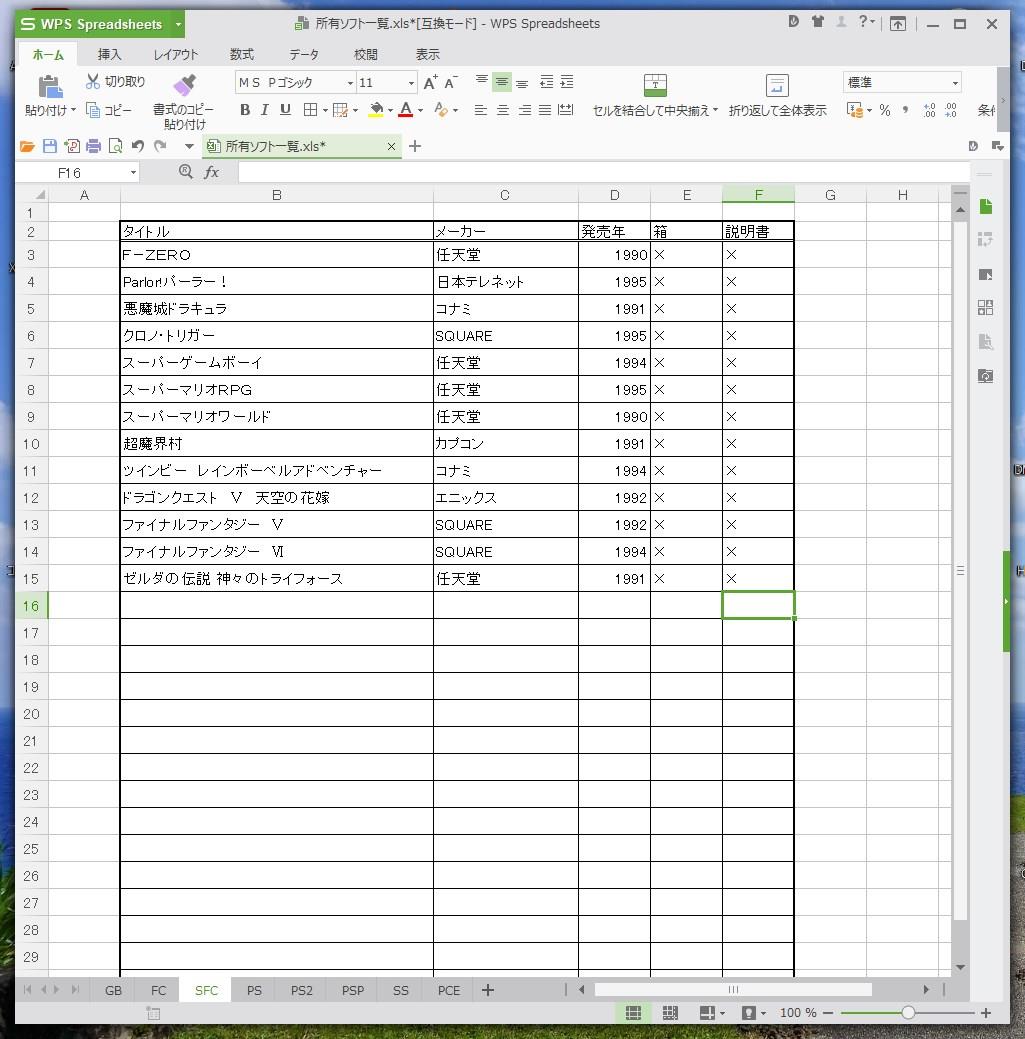The image size is (1025, 1039).
Task: Open the WPS Spreadsheets application menu arrow
Action: click(x=178, y=25)
